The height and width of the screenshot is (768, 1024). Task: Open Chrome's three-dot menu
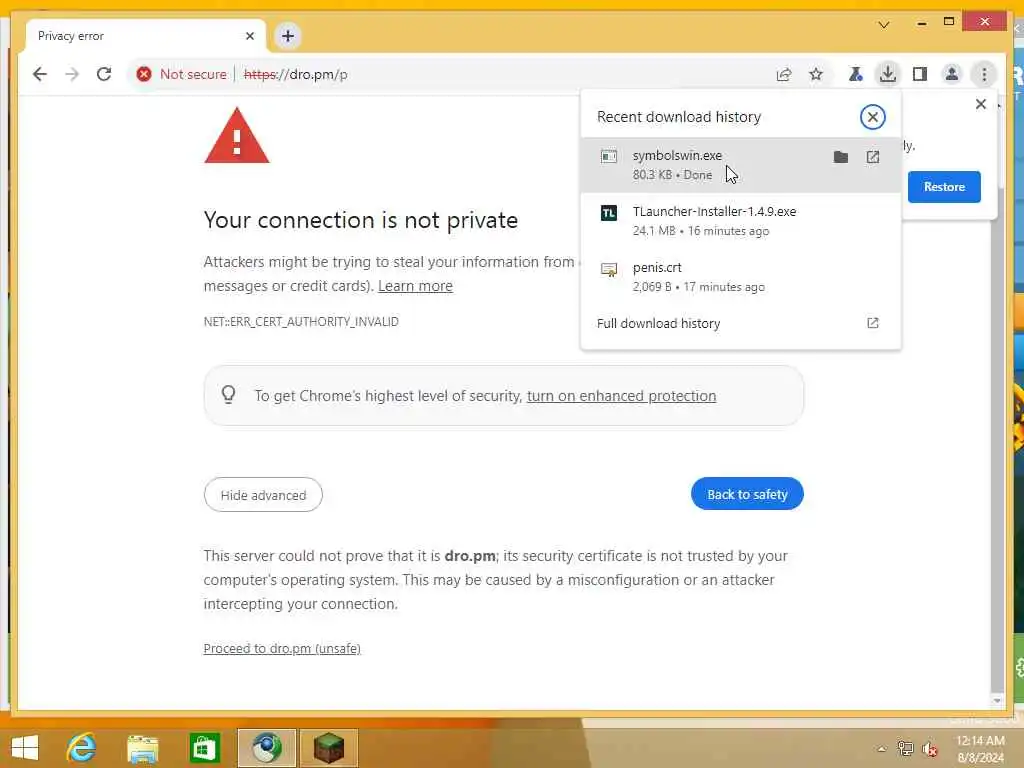pos(984,74)
